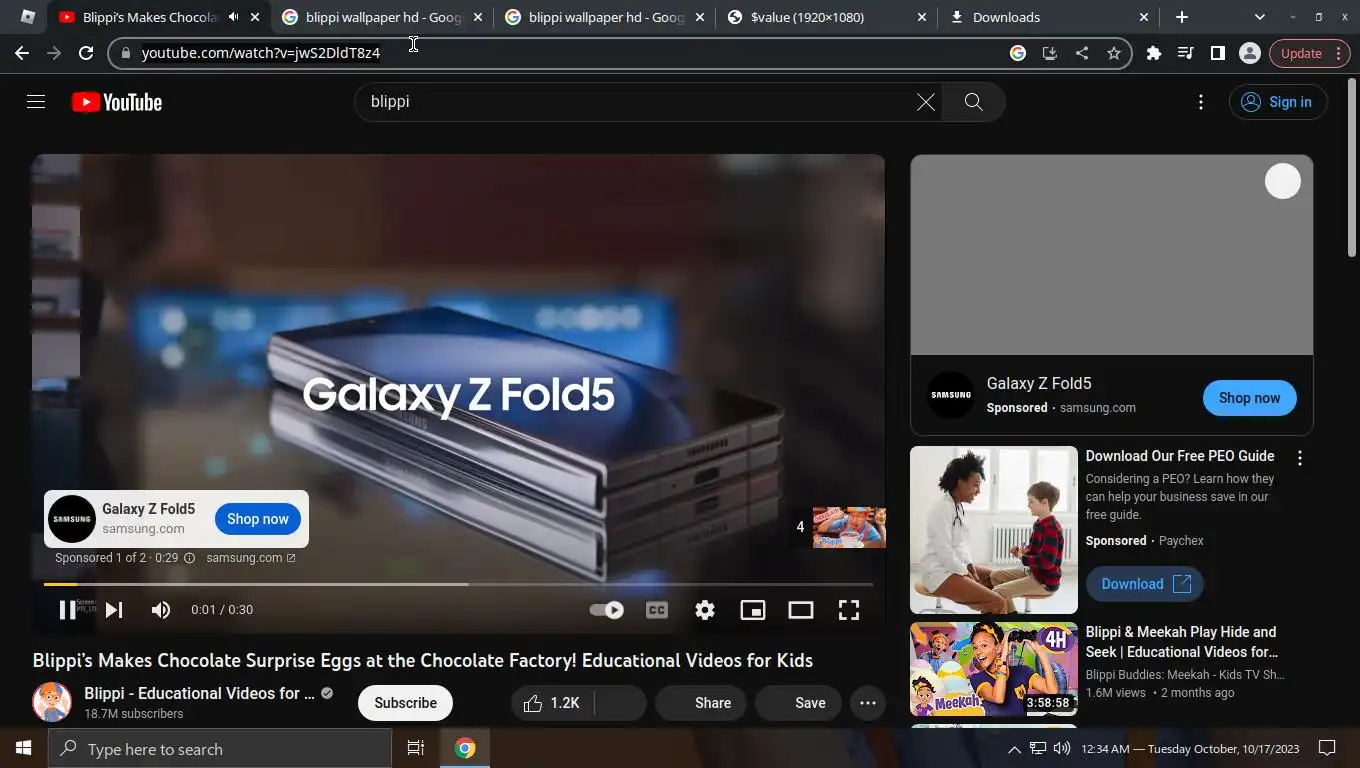View ad info icon beside Sponsored text

(x=189, y=558)
